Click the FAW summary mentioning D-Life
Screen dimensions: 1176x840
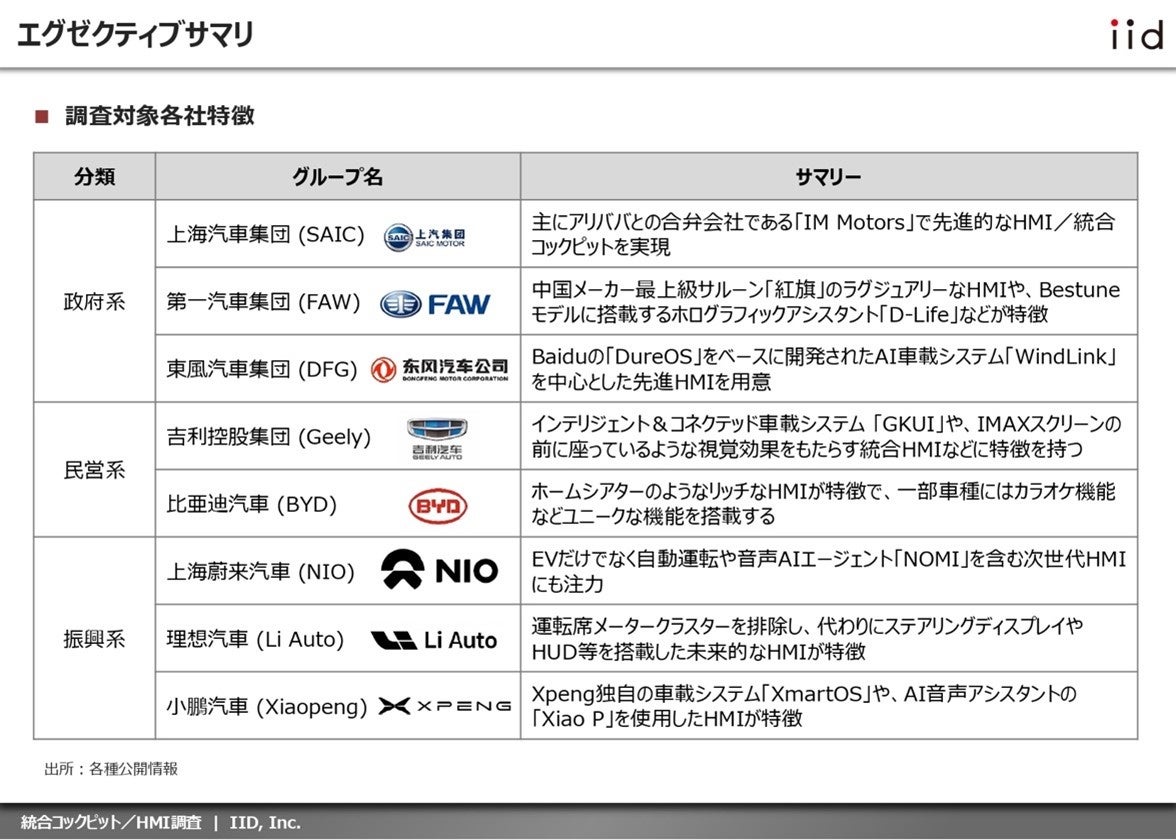(826, 302)
